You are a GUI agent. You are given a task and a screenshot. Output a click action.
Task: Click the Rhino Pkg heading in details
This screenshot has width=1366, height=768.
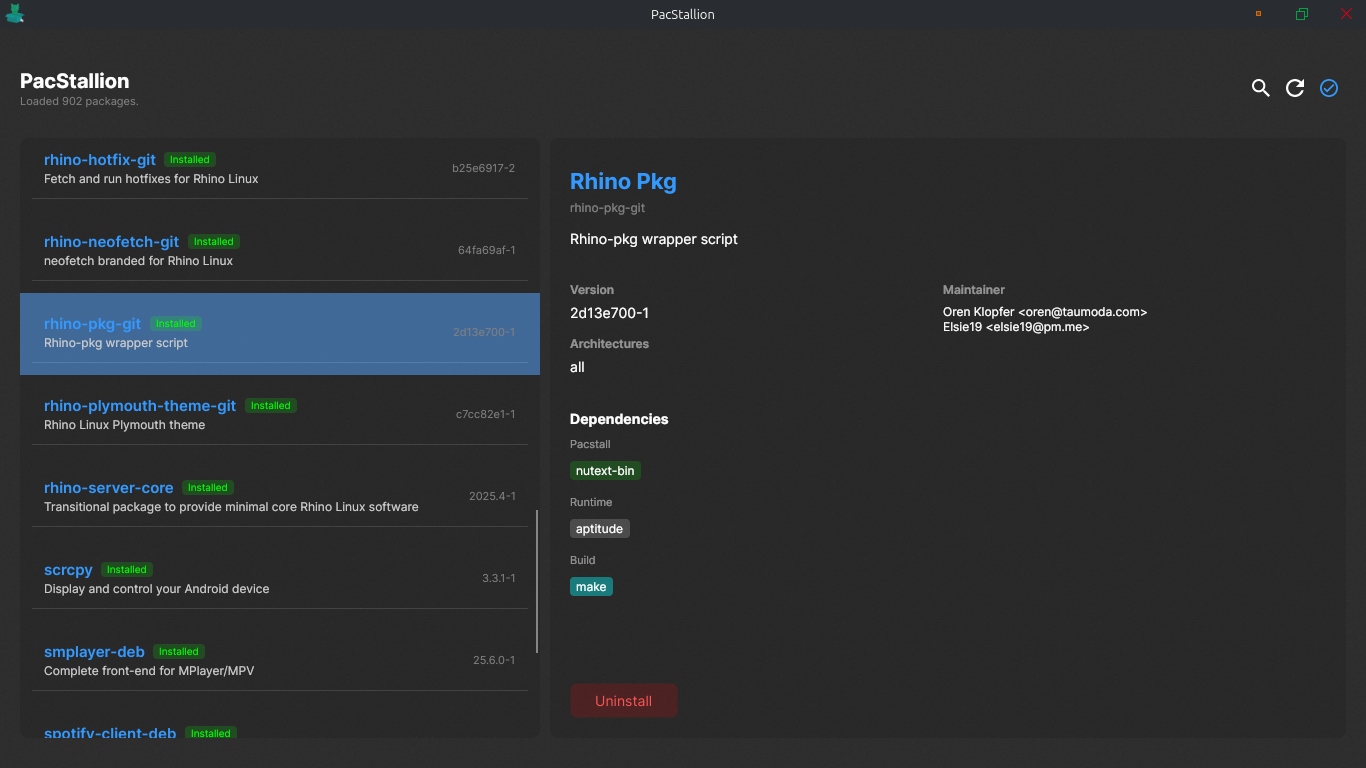[623, 182]
